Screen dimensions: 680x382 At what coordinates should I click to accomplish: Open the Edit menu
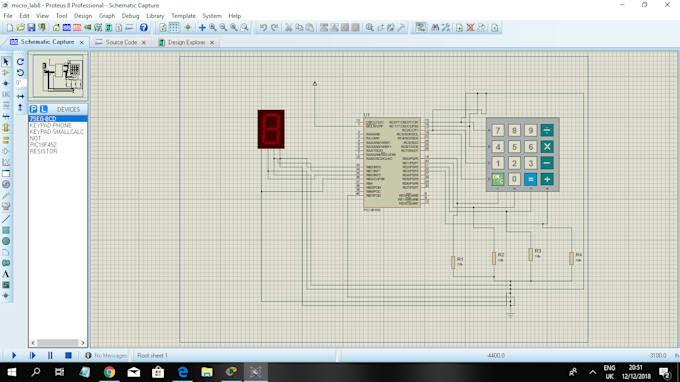click(24, 16)
